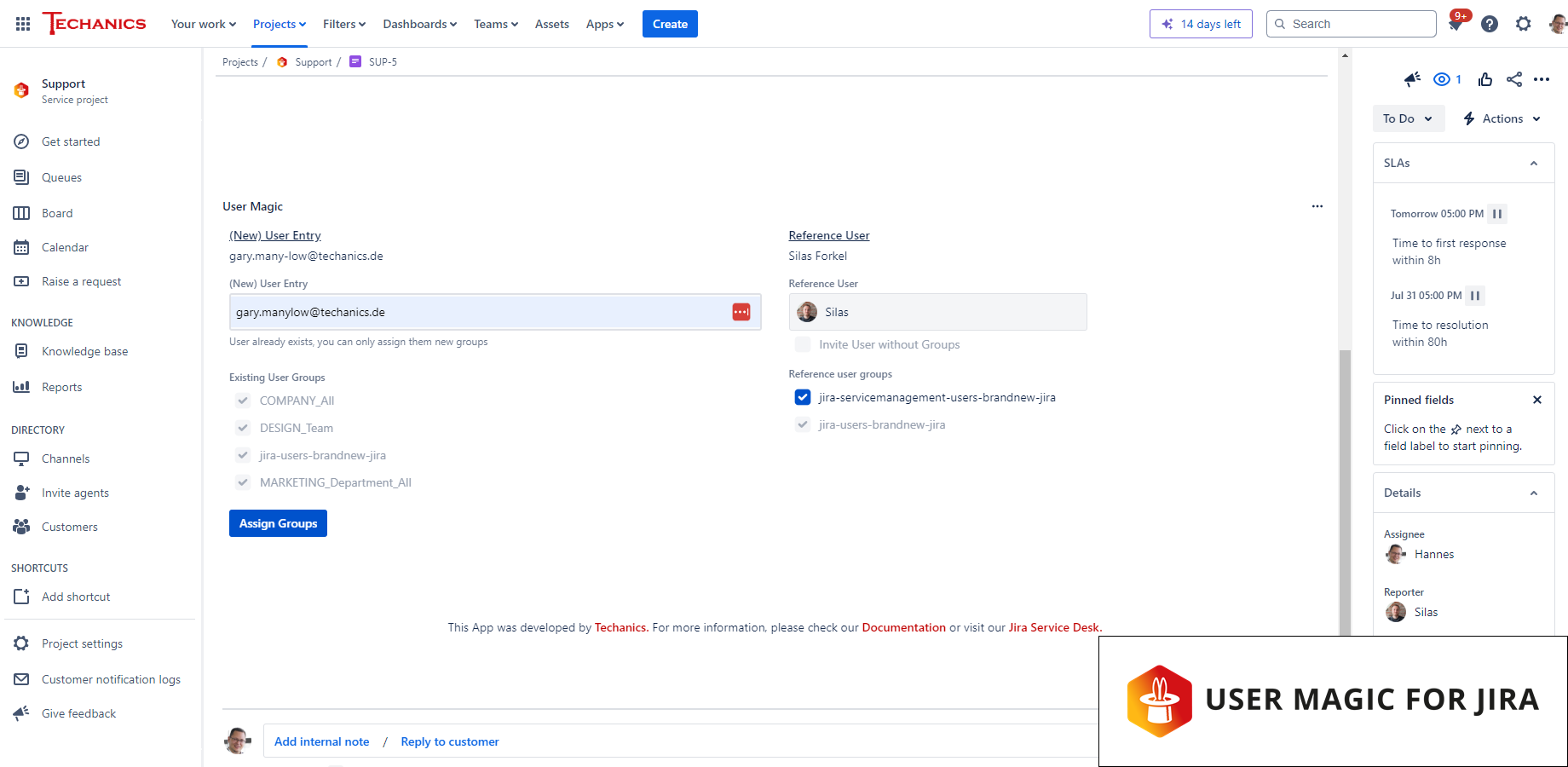
Task: Click the give feedback megaphone icon on the issue
Action: pyautogui.click(x=1412, y=79)
